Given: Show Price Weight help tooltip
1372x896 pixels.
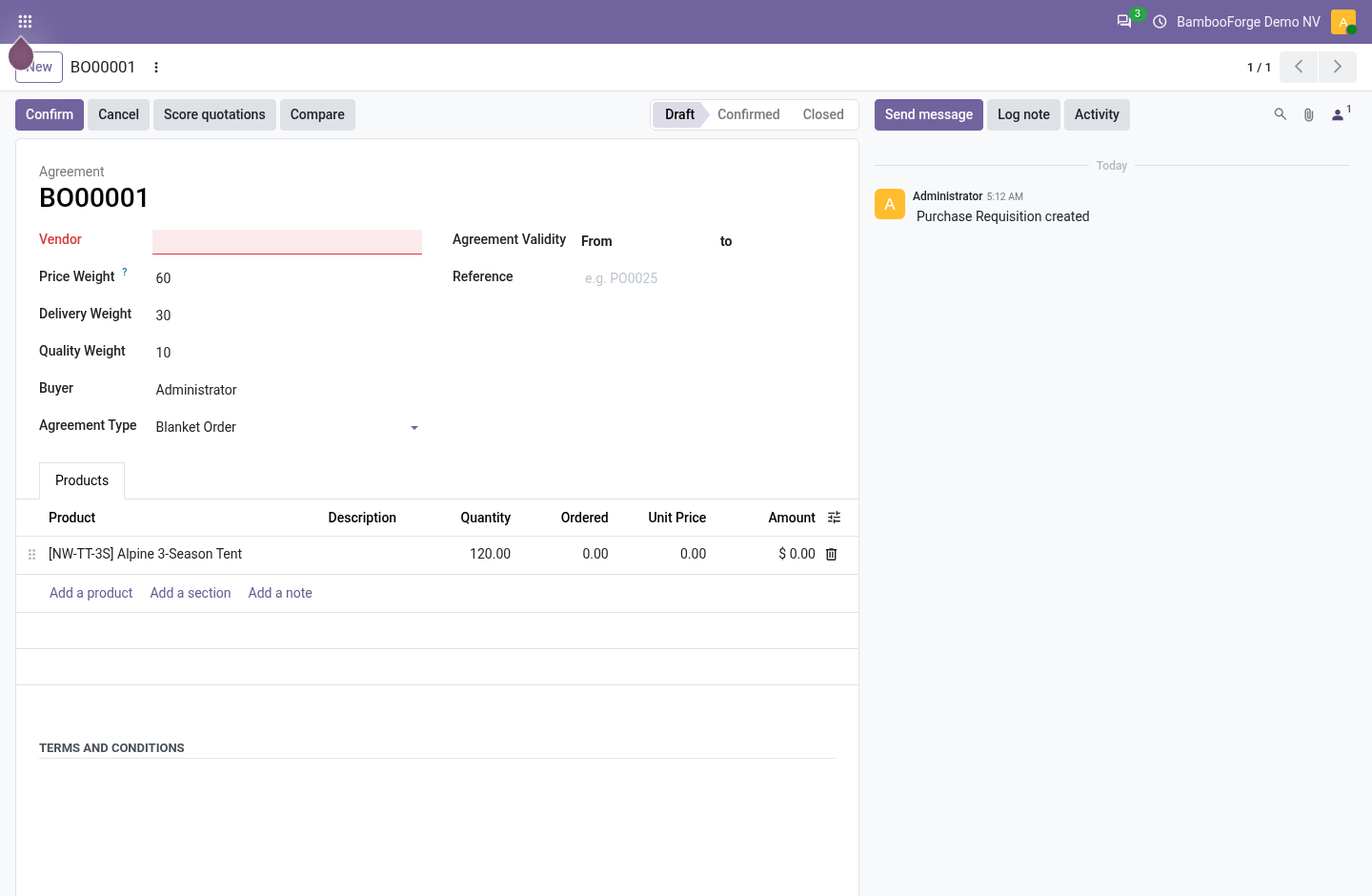Looking at the screenshot, I should coord(125,273).
